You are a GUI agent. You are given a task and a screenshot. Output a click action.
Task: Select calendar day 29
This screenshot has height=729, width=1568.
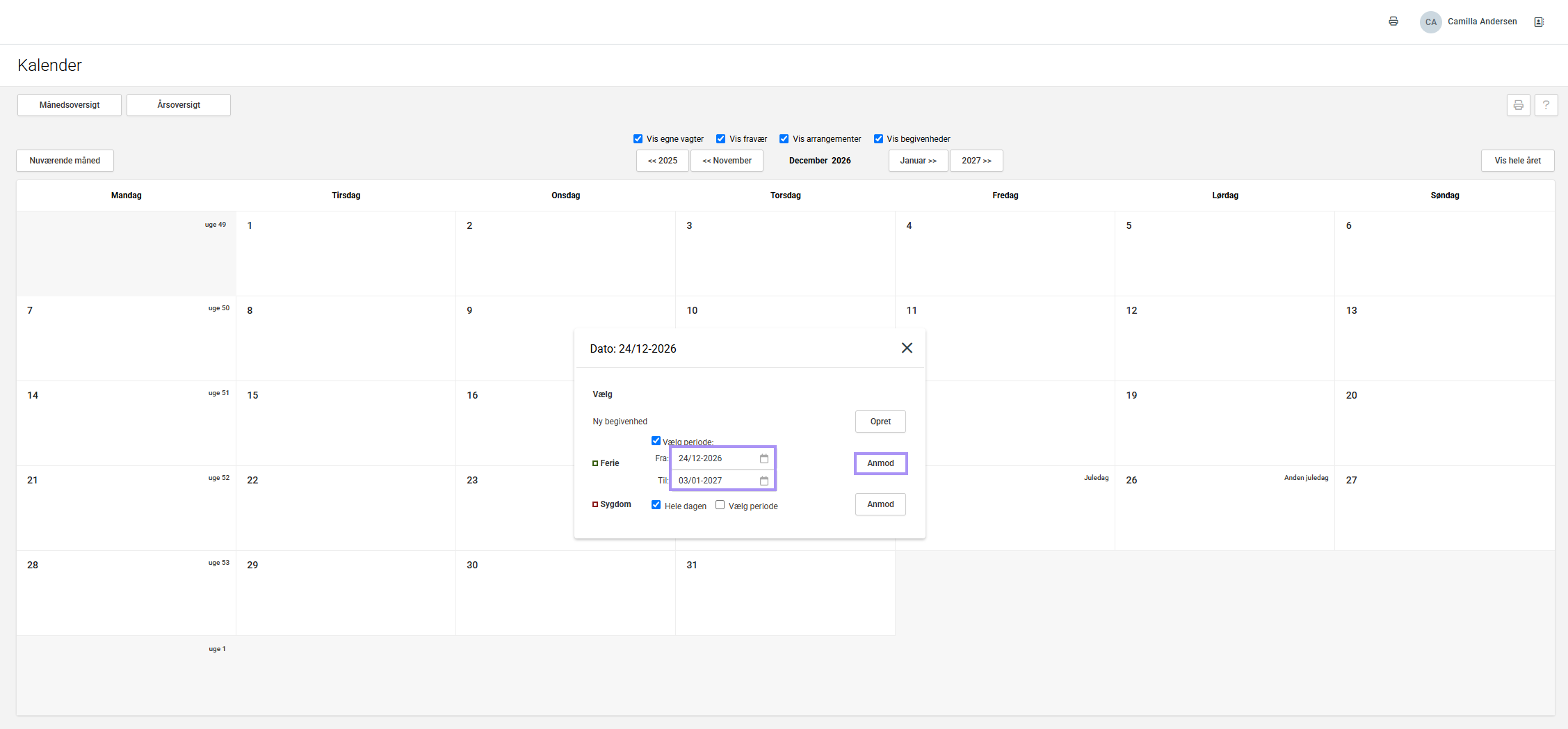(x=346, y=593)
